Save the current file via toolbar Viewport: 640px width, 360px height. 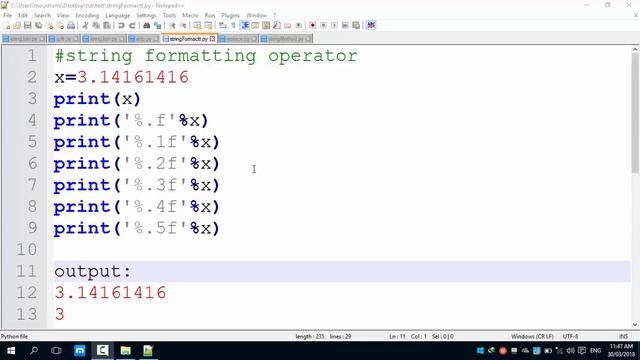pos(27,25)
